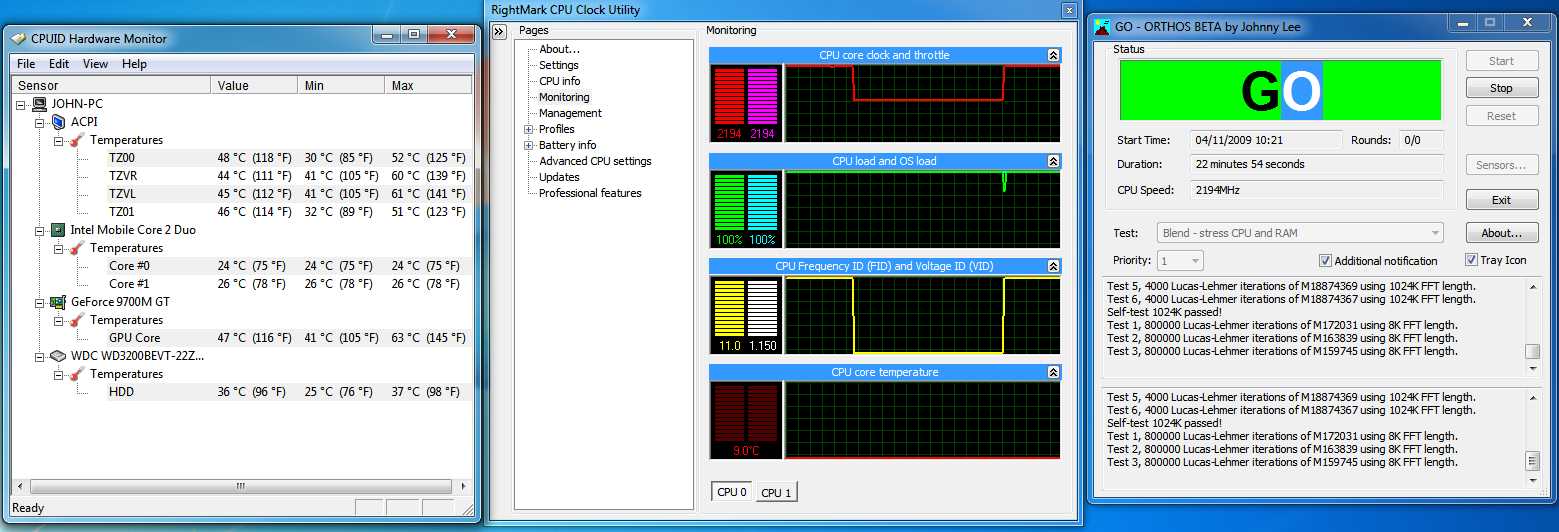Toggle the Additional notification checkbox
The height and width of the screenshot is (532, 1559).
pyautogui.click(x=1325, y=261)
